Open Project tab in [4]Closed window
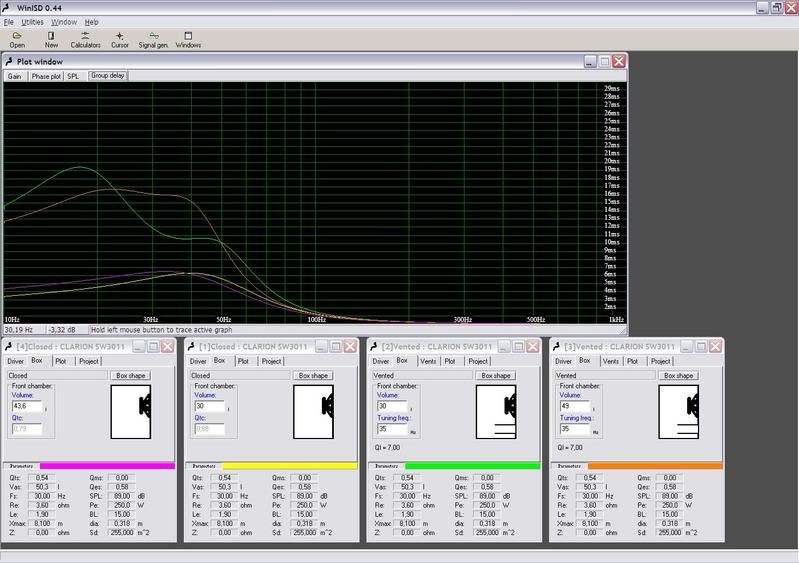This screenshot has height=563, width=799. click(89, 361)
